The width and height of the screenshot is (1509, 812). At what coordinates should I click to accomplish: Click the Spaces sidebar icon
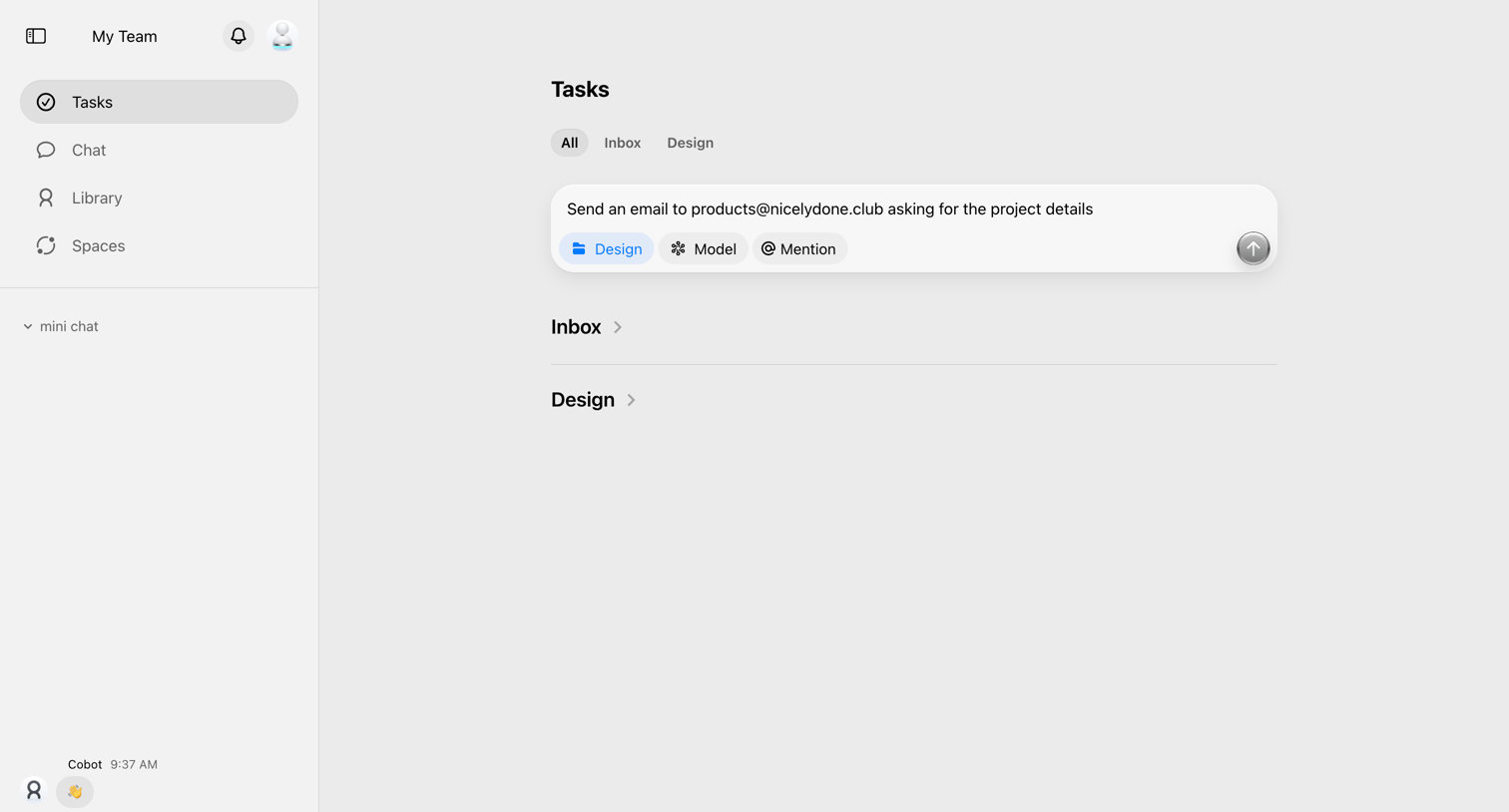(46, 245)
